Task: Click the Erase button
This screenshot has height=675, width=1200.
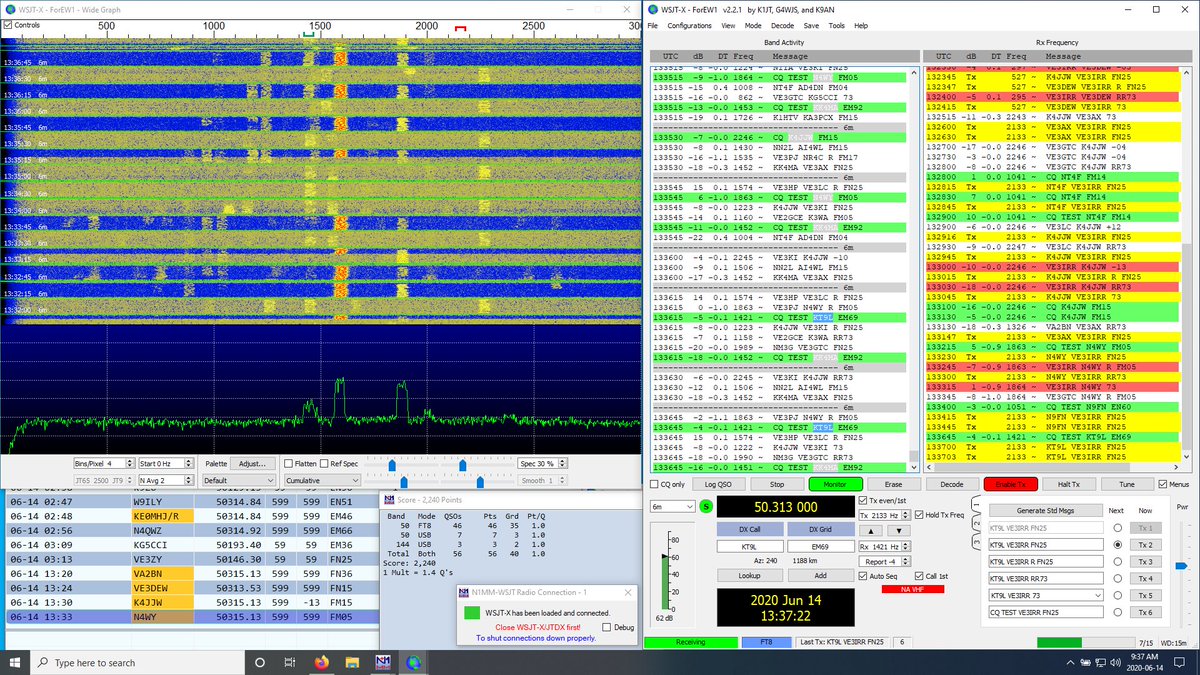Action: click(892, 484)
